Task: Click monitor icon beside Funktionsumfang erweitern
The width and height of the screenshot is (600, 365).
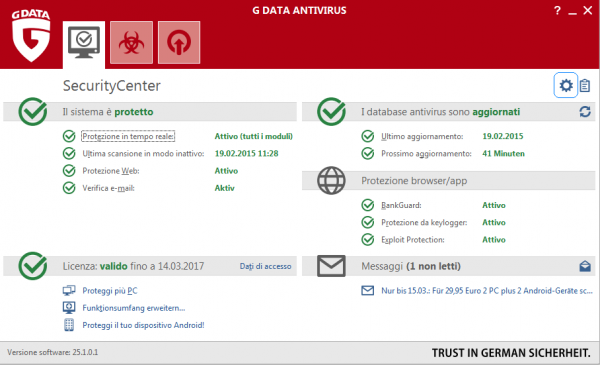Action: [x=69, y=308]
